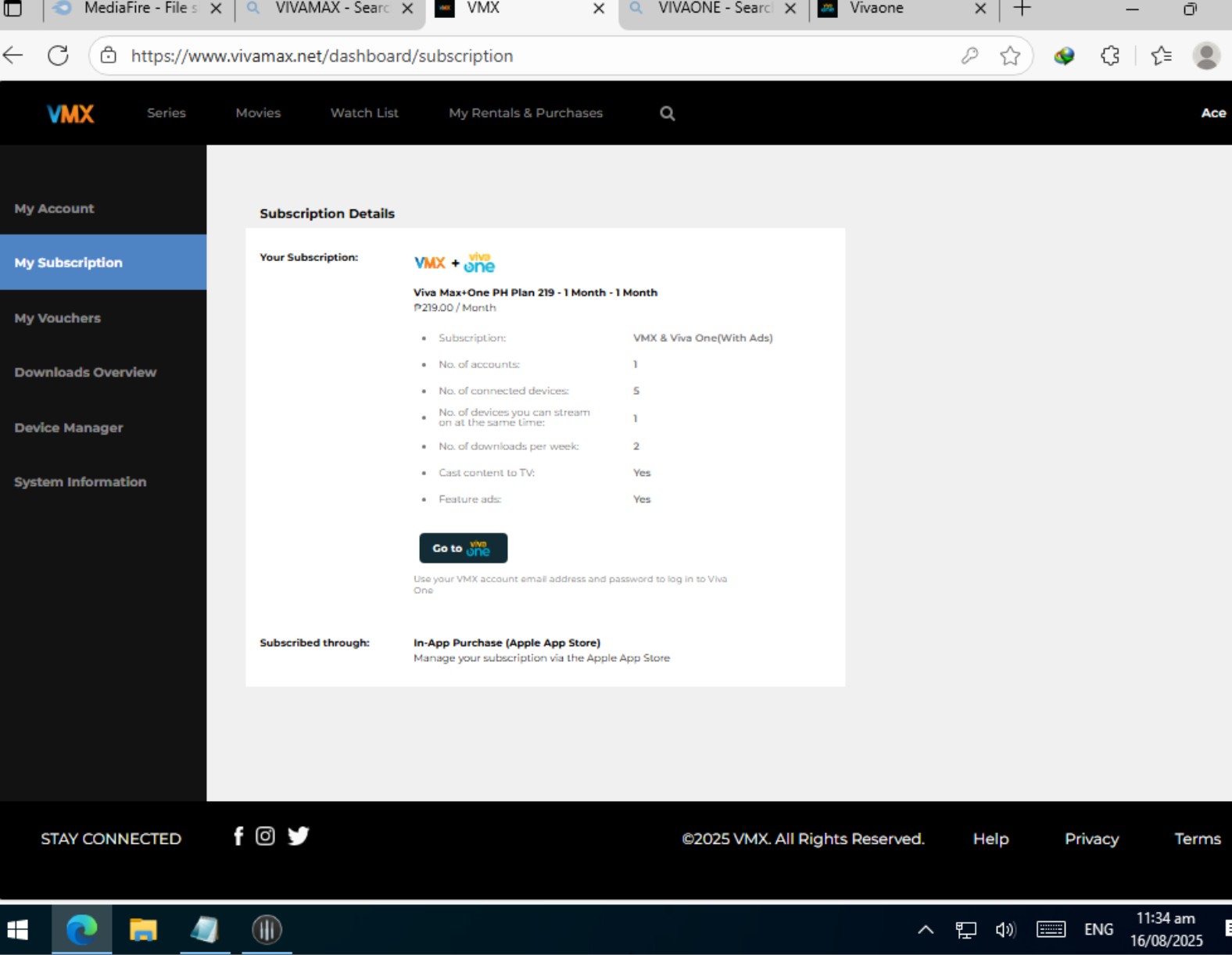The width and height of the screenshot is (1232, 955).
Task: Open the Help footer link
Action: pos(990,839)
